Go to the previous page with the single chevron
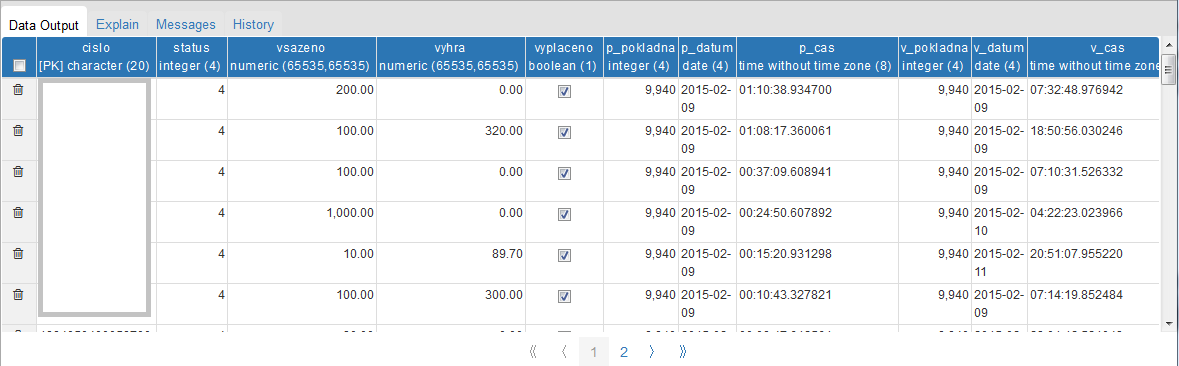Screen dimensions: 1179x366 (x=564, y=352)
